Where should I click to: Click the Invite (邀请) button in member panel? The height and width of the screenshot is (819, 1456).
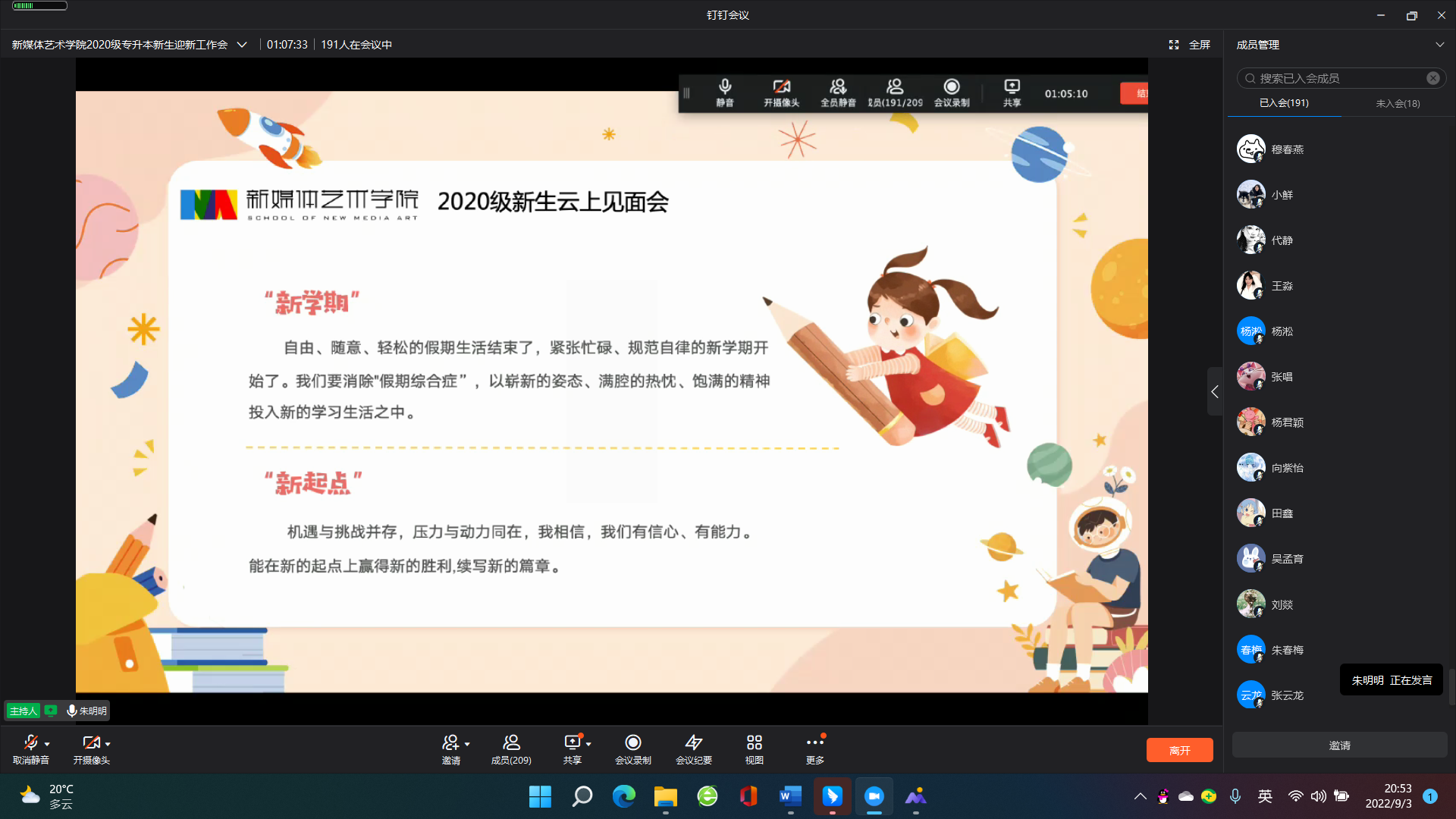[x=1339, y=745]
